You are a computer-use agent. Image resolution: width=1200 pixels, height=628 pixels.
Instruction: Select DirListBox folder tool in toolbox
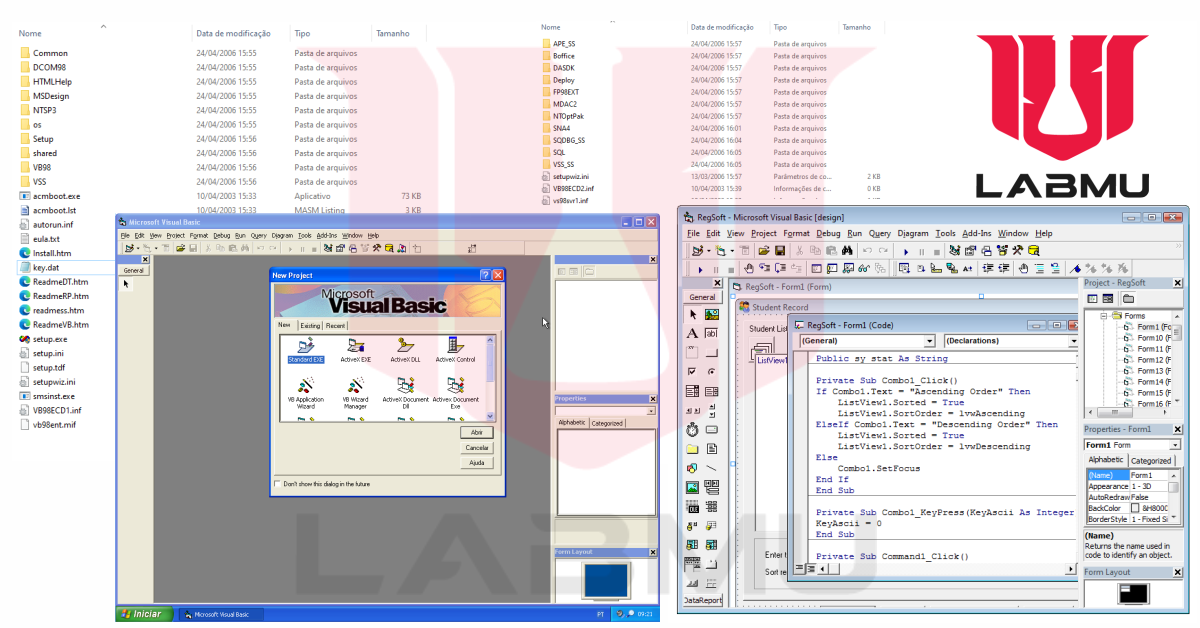[x=692, y=449]
